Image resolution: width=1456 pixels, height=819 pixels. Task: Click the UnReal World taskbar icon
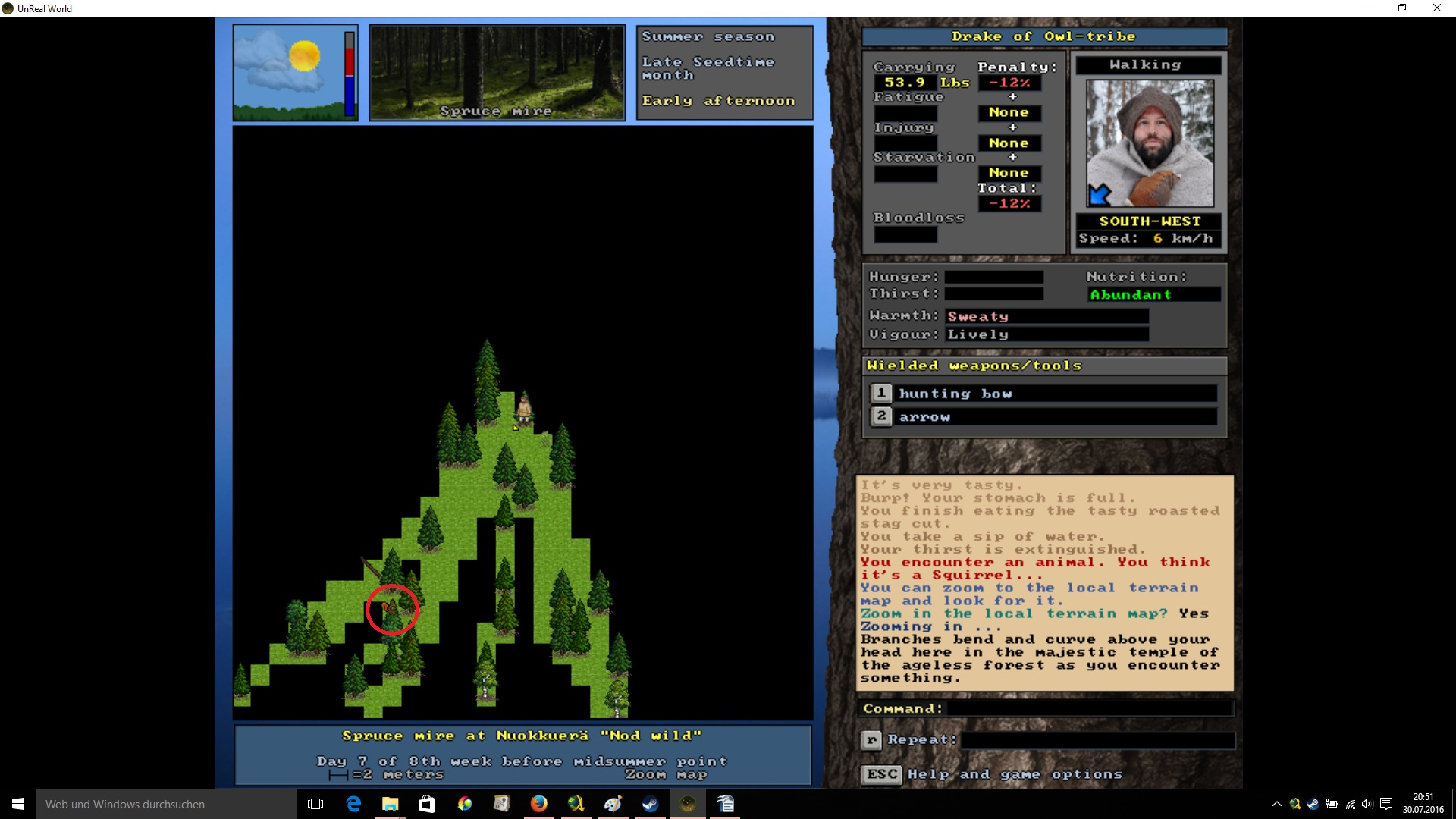pos(687,804)
